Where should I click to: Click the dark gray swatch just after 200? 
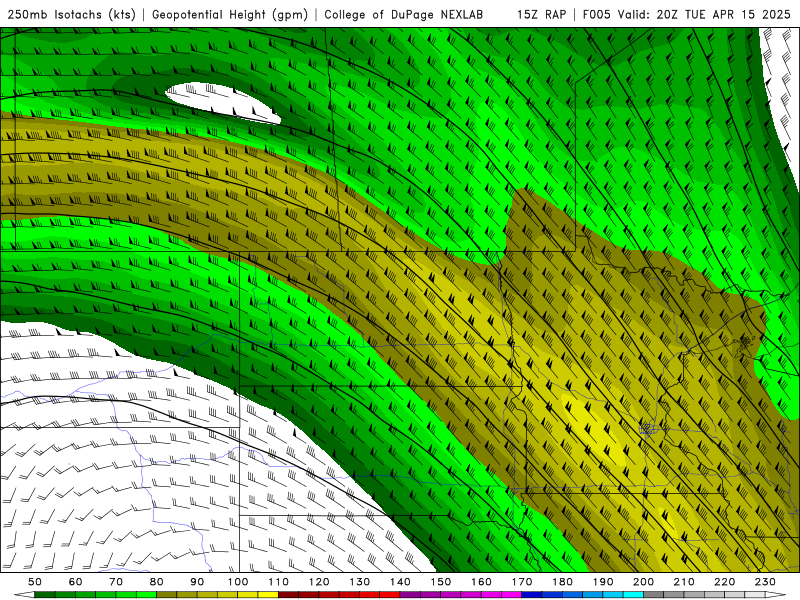(654, 595)
